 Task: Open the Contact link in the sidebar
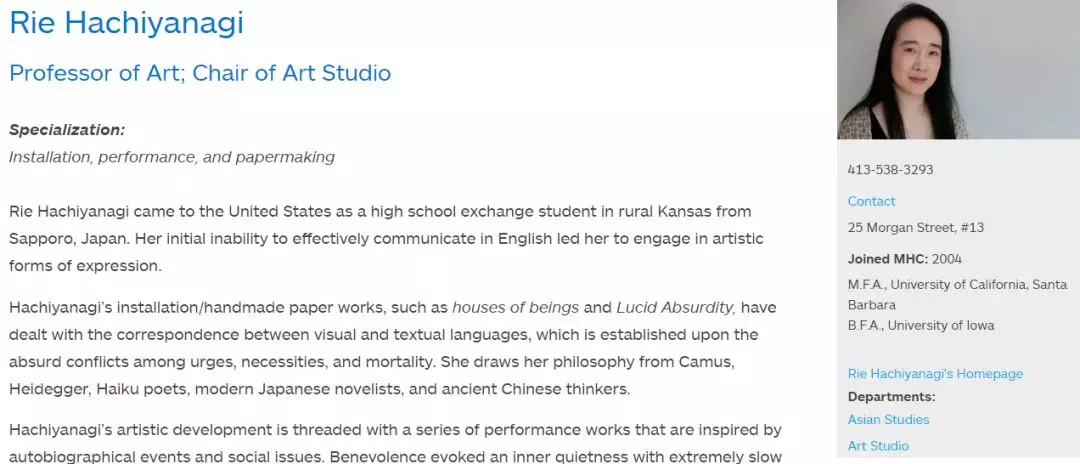(x=871, y=201)
